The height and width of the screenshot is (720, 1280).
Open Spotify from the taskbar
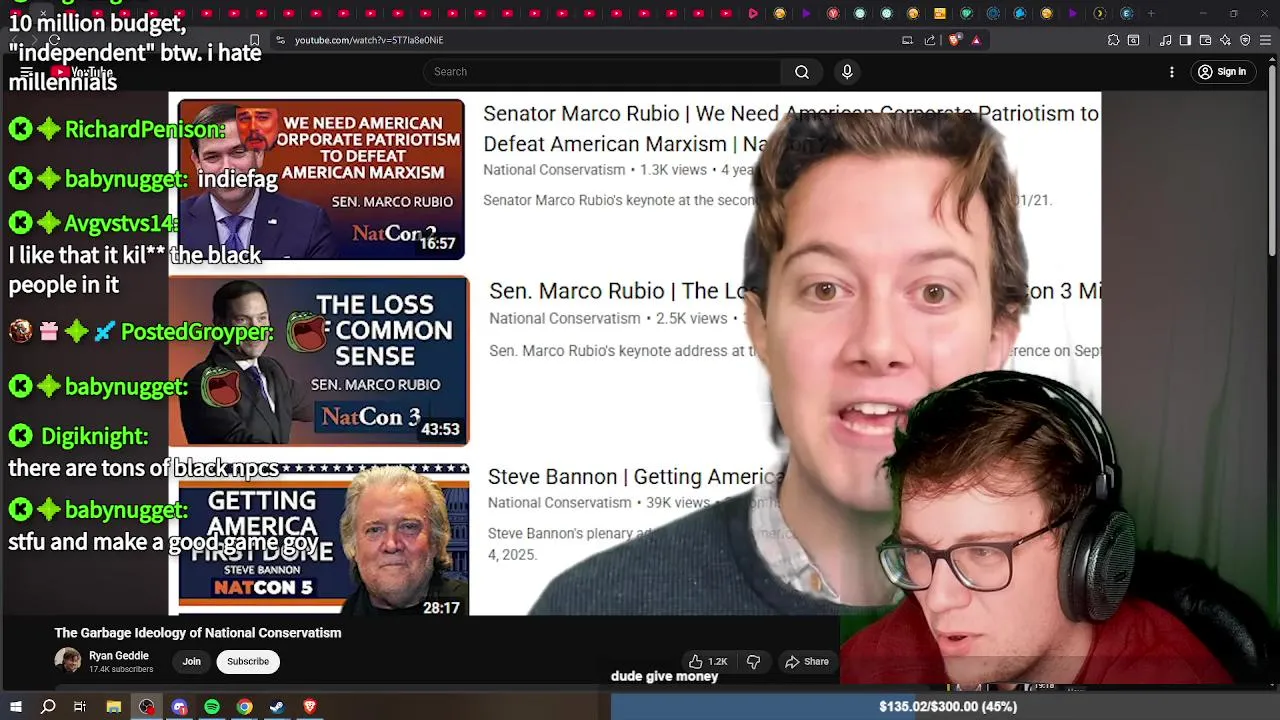click(x=212, y=707)
